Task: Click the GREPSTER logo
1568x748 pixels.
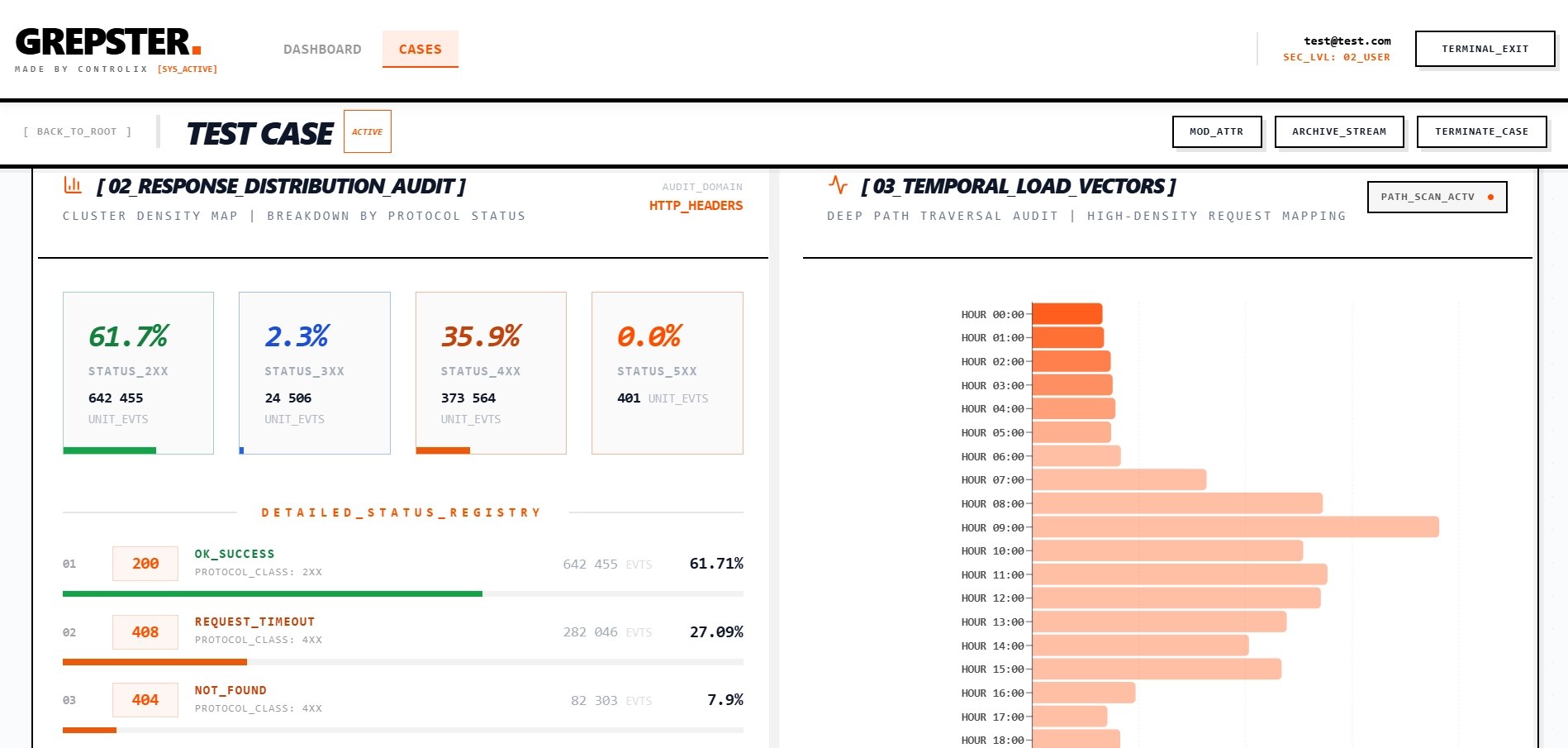Action: pyautogui.click(x=108, y=42)
